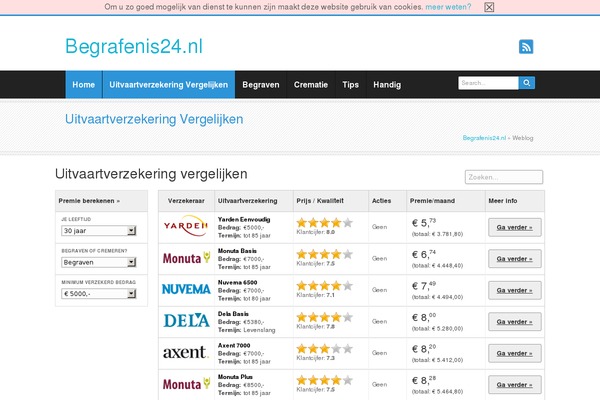The image size is (600, 400).
Task: Go to Home in navigation bar
Action: [83, 85]
